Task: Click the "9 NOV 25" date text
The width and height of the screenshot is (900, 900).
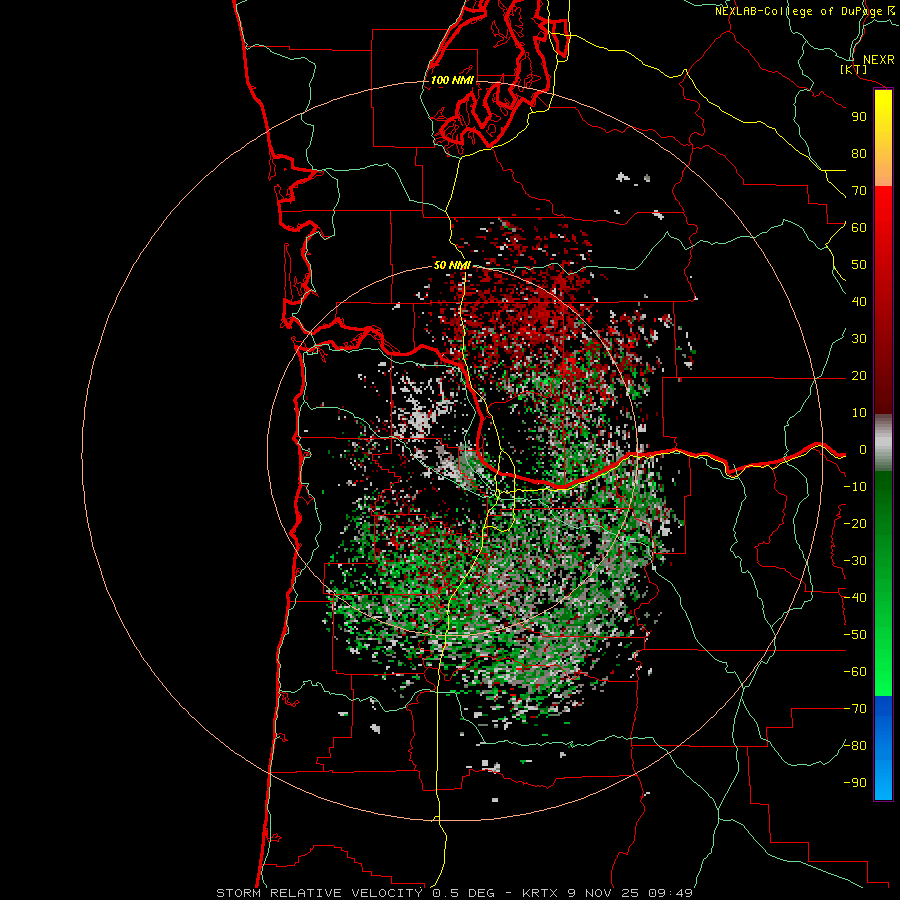Action: (605, 893)
